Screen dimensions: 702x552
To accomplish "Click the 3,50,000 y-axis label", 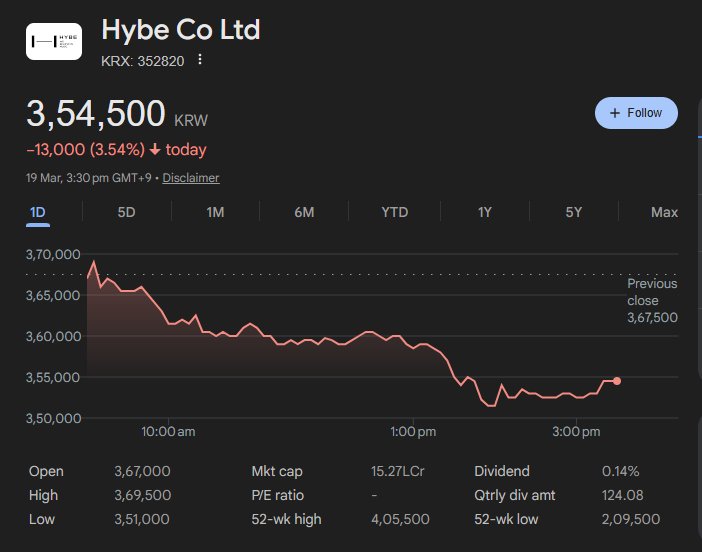I will click(x=53, y=419).
